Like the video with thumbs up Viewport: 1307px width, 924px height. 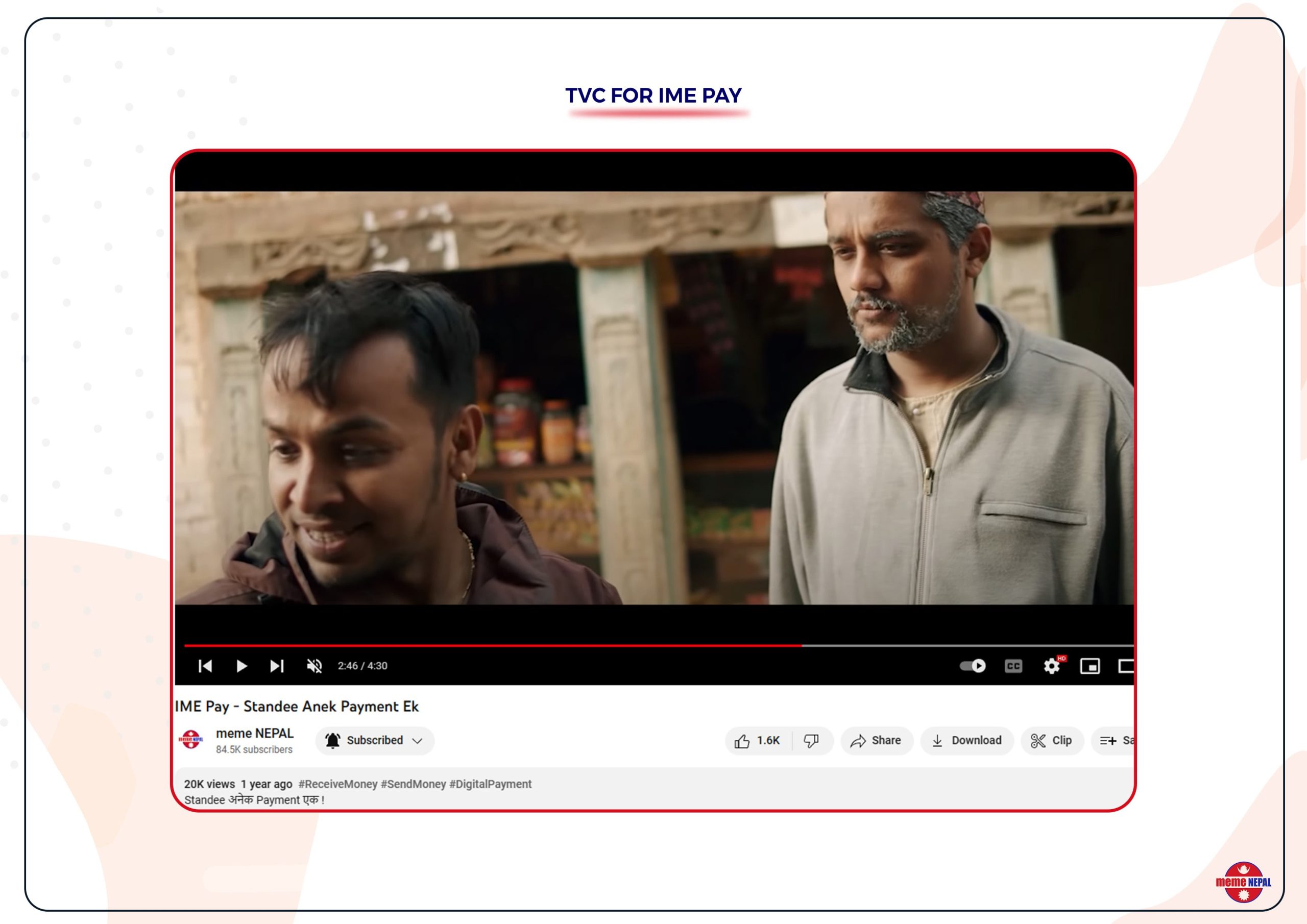point(757,740)
